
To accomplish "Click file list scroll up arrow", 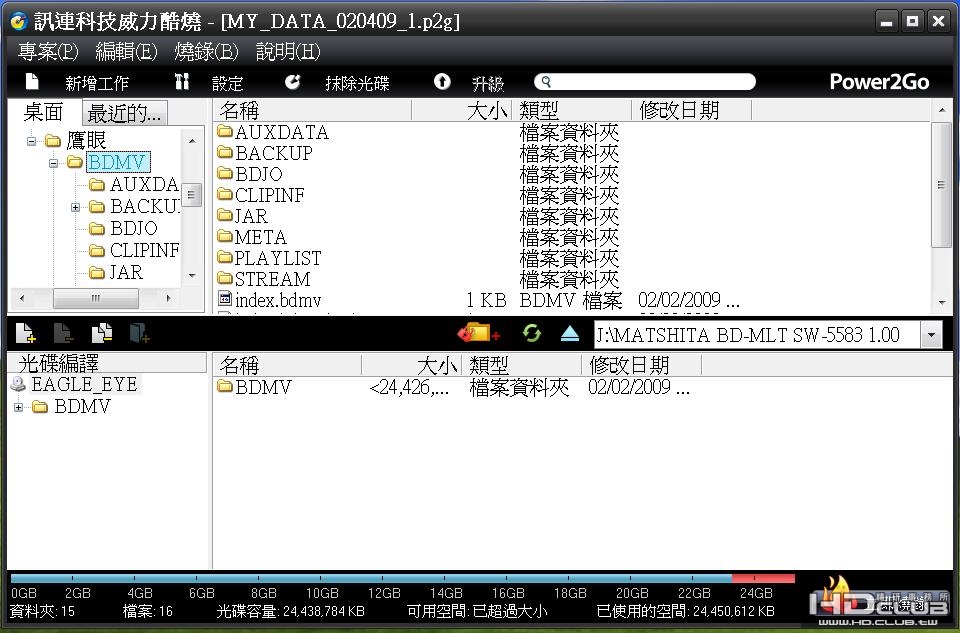I will pyautogui.click(x=941, y=110).
